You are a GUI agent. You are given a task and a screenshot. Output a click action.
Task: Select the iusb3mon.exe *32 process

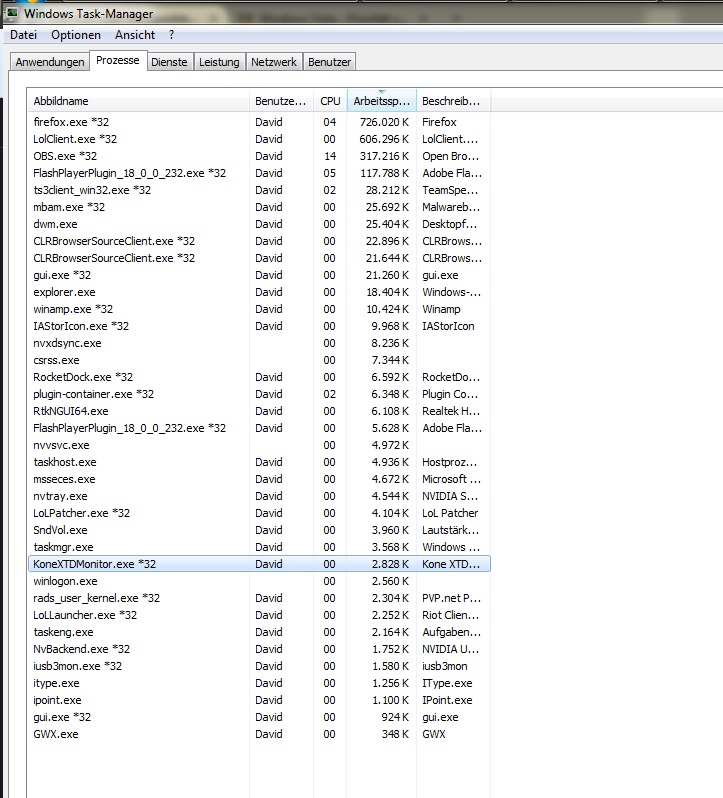[259, 666]
